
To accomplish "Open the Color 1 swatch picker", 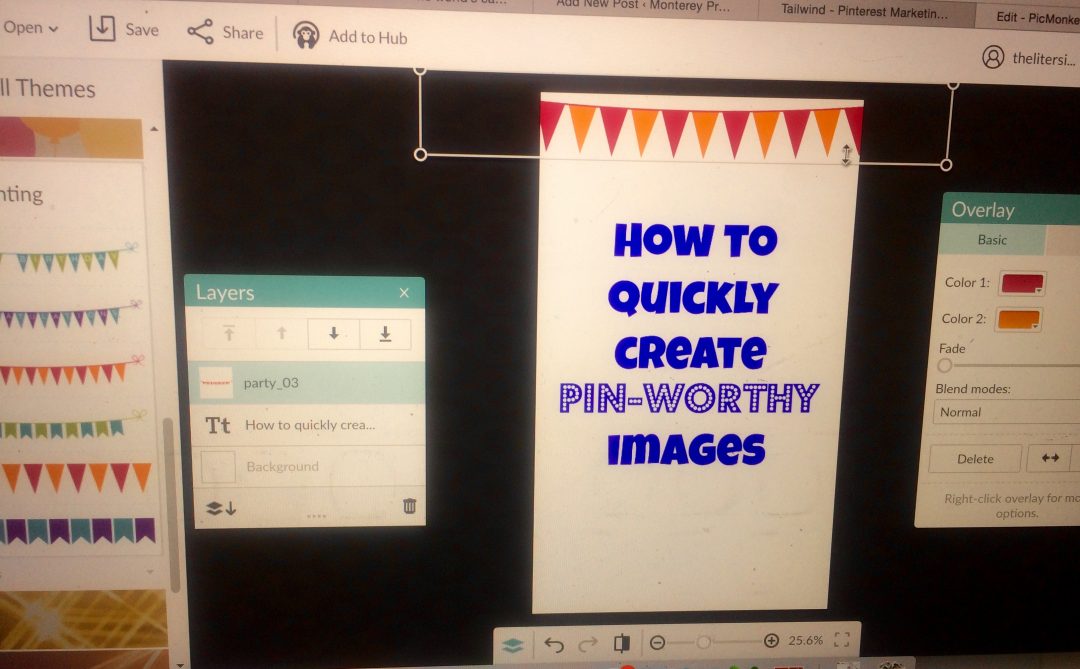I will coord(1022,284).
